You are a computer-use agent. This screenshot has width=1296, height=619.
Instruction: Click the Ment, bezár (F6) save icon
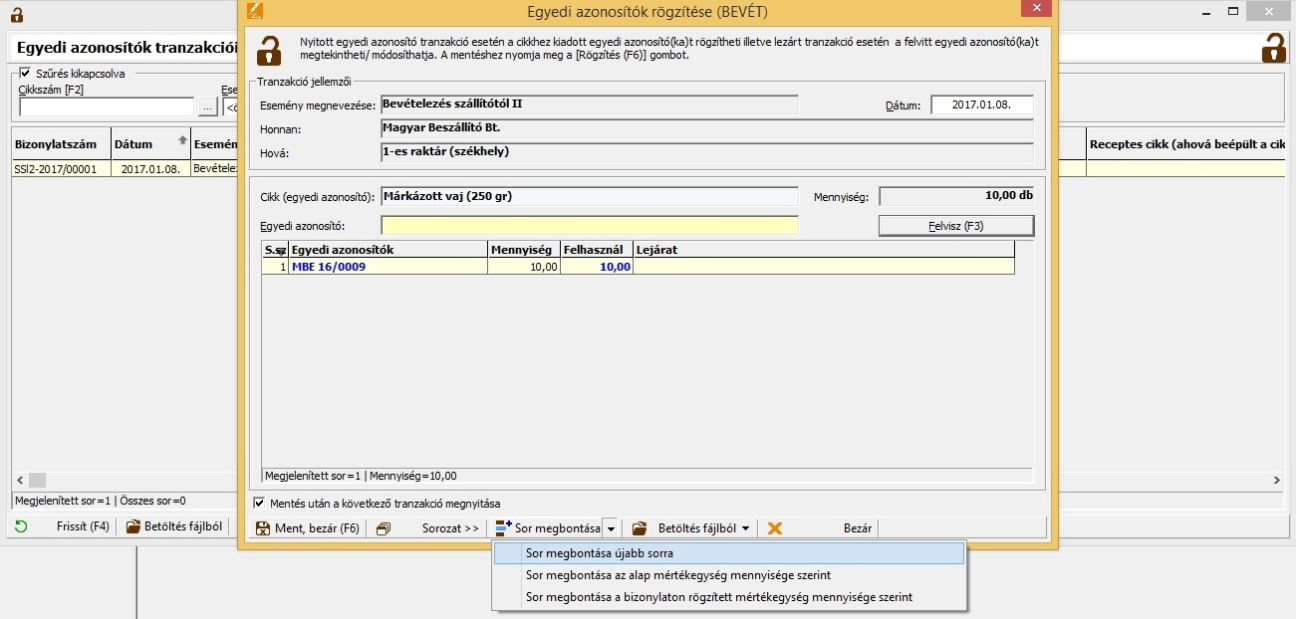(x=264, y=528)
